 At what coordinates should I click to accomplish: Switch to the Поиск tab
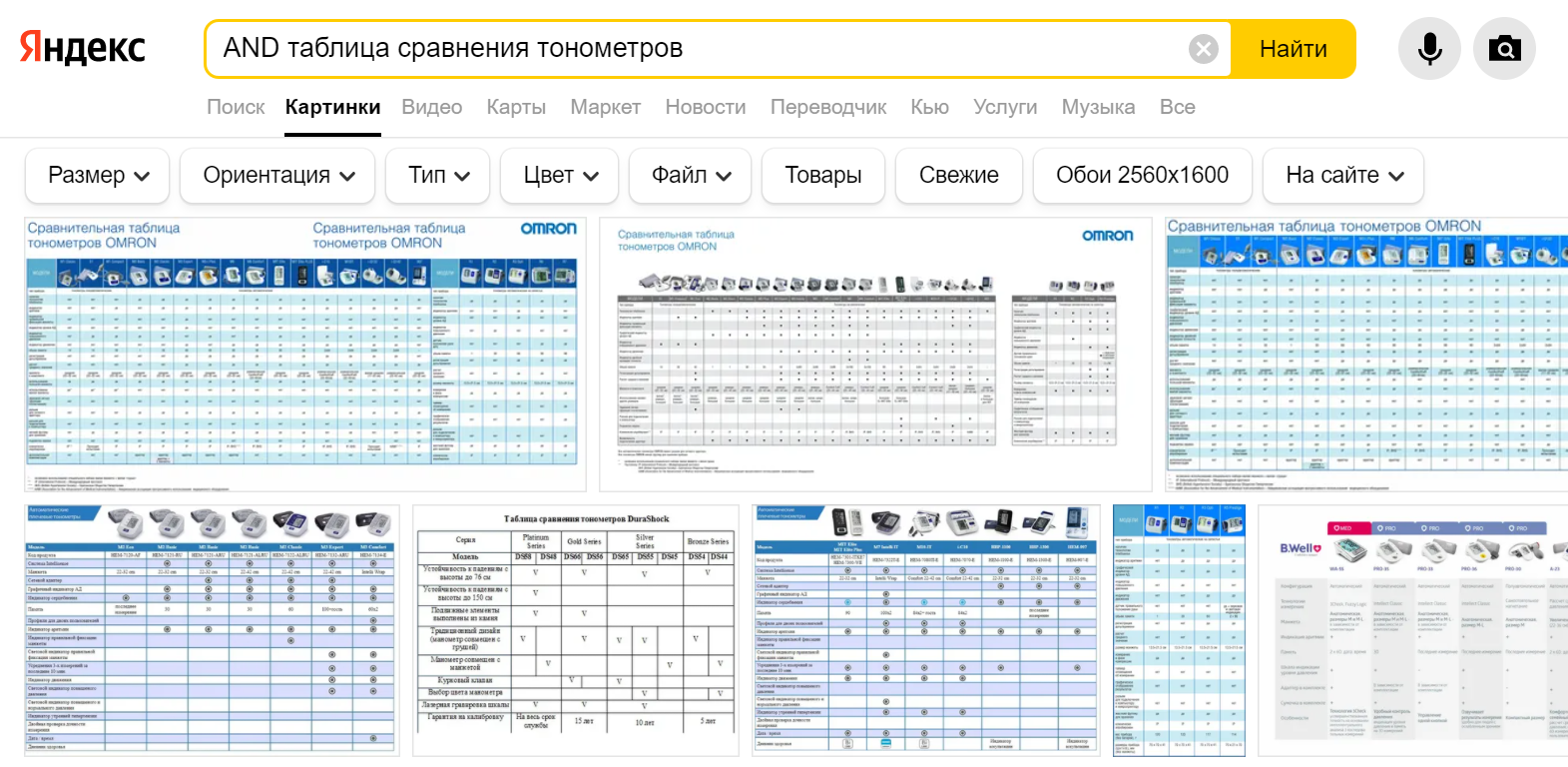coord(236,107)
